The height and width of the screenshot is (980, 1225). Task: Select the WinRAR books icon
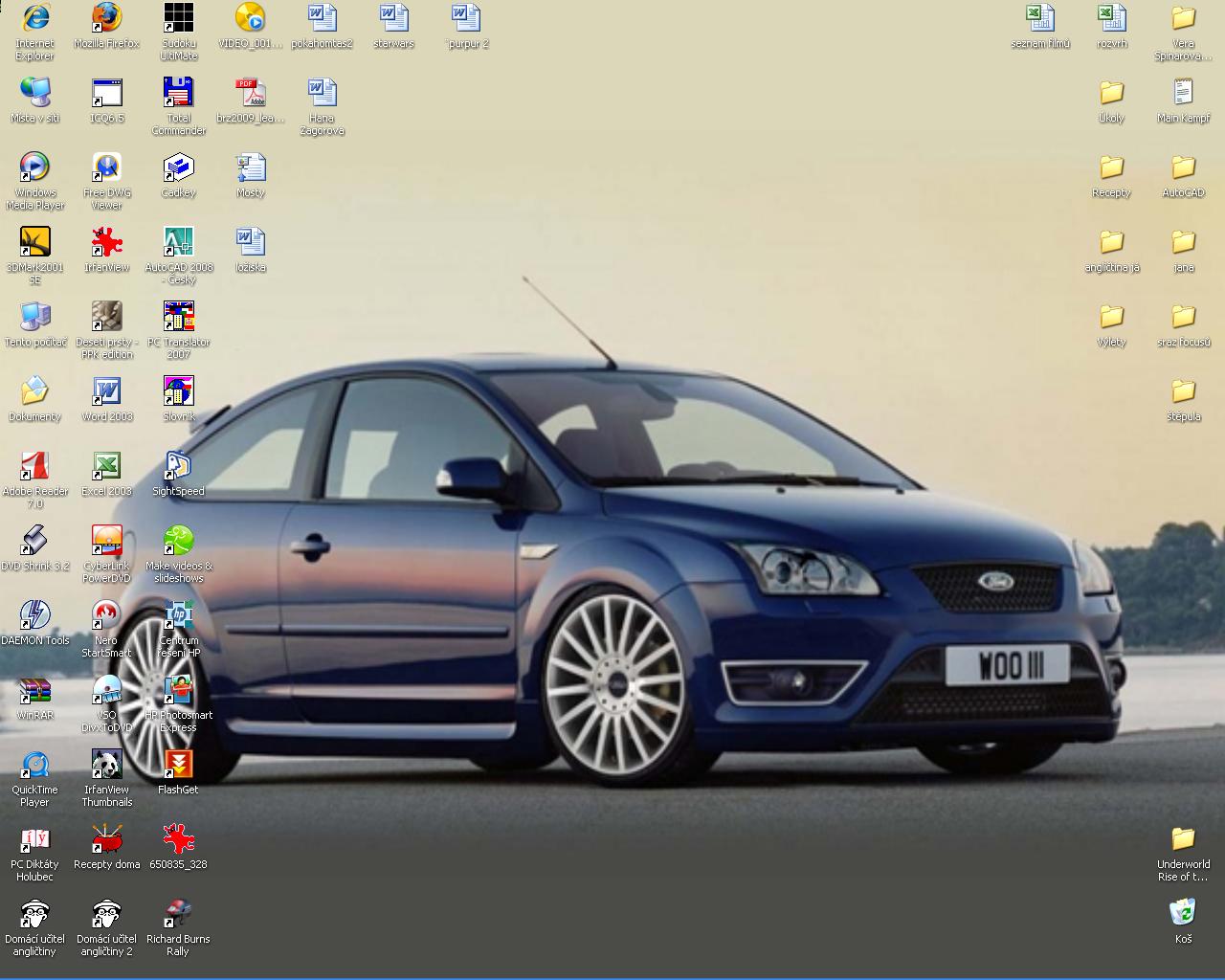coord(35,690)
